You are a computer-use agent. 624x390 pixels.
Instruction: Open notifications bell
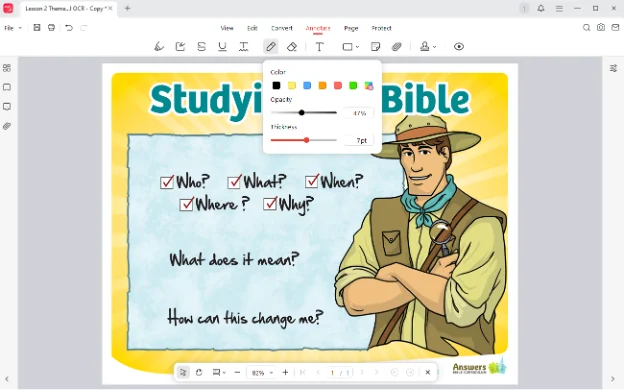tap(541, 8)
